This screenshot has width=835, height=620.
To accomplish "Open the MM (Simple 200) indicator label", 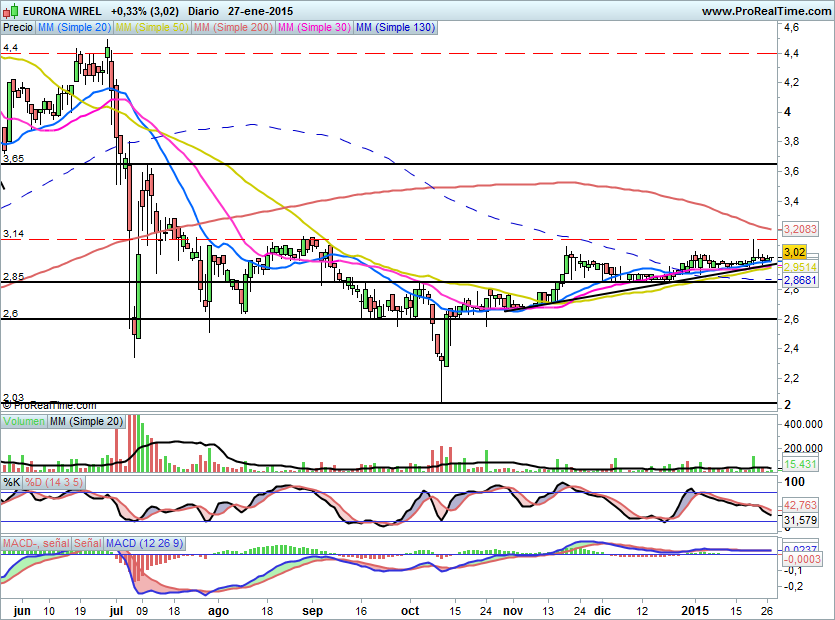I will (x=232, y=28).
